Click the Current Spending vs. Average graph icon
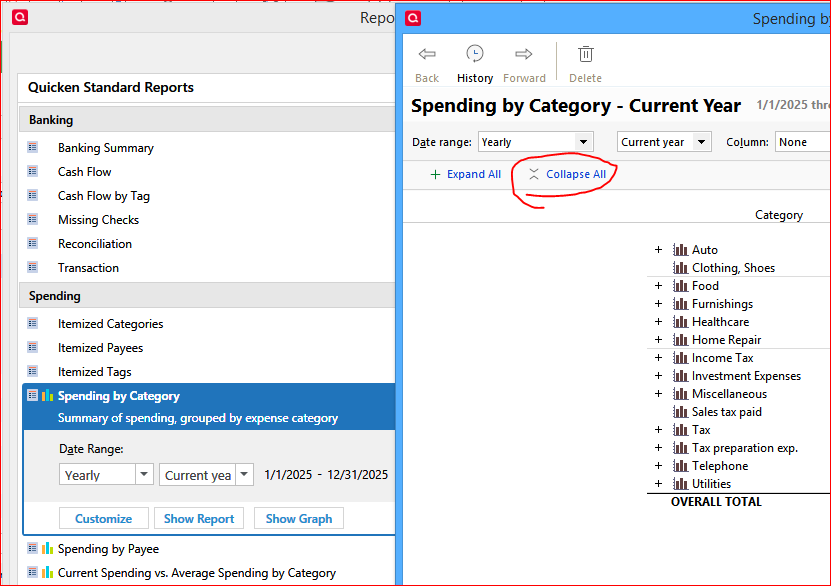831x586 pixels. (48, 572)
